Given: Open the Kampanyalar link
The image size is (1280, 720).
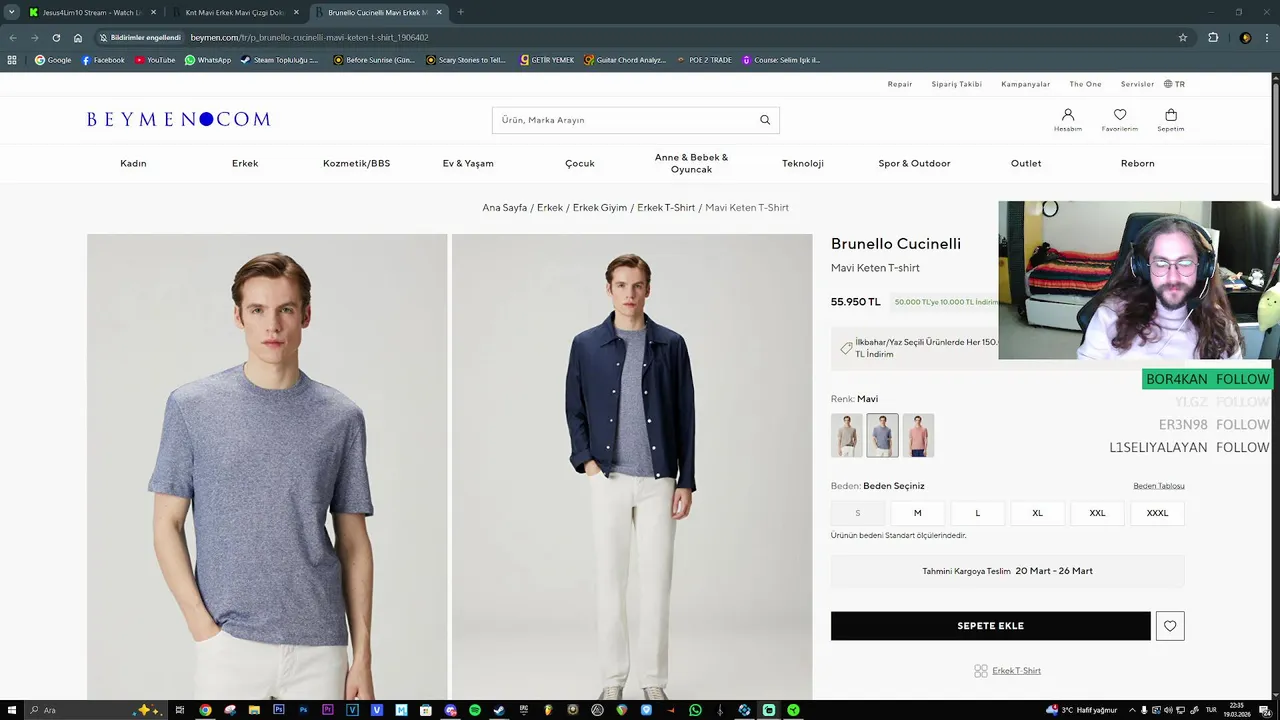Looking at the screenshot, I should 1026,84.
